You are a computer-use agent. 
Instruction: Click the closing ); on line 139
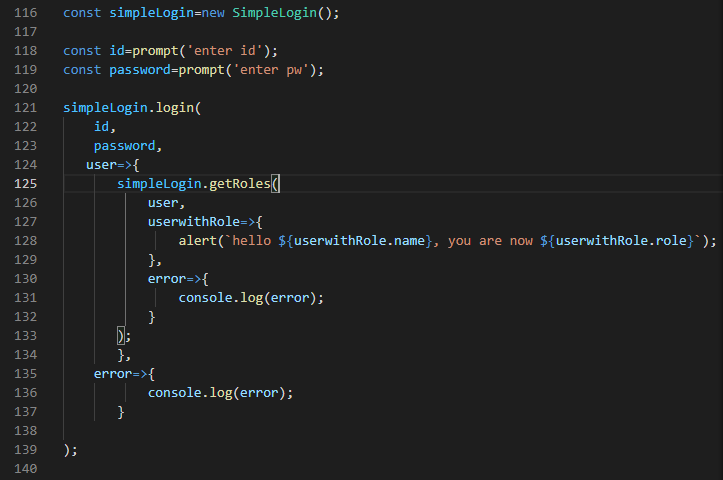pos(71,450)
